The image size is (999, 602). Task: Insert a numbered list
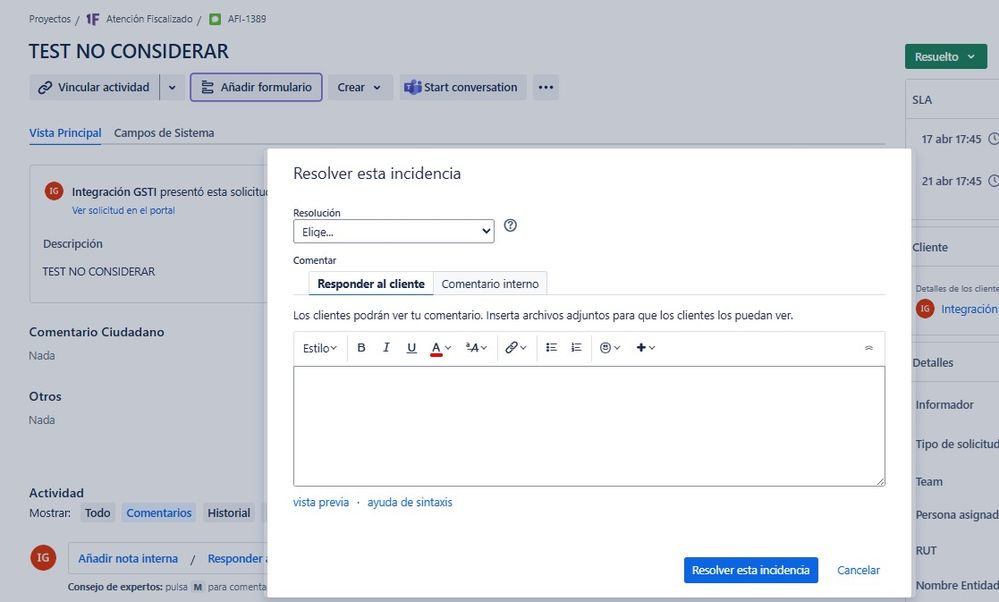[577, 348]
